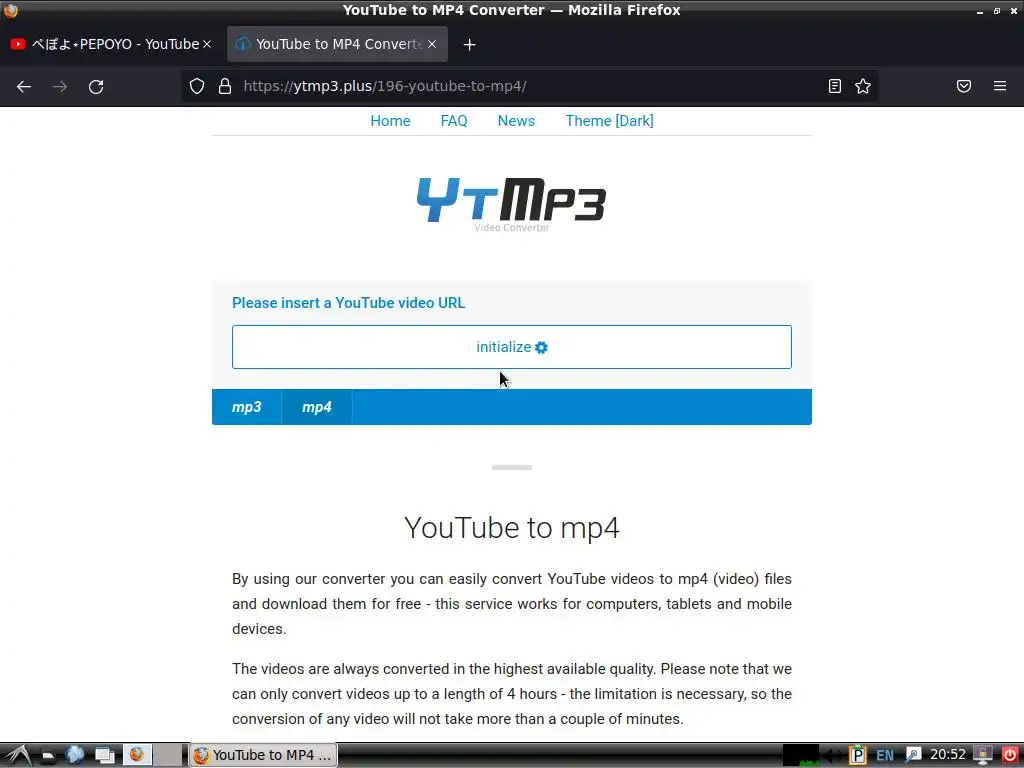The image size is (1024, 768).
Task: Open the system start menu icon
Action: click(18, 755)
